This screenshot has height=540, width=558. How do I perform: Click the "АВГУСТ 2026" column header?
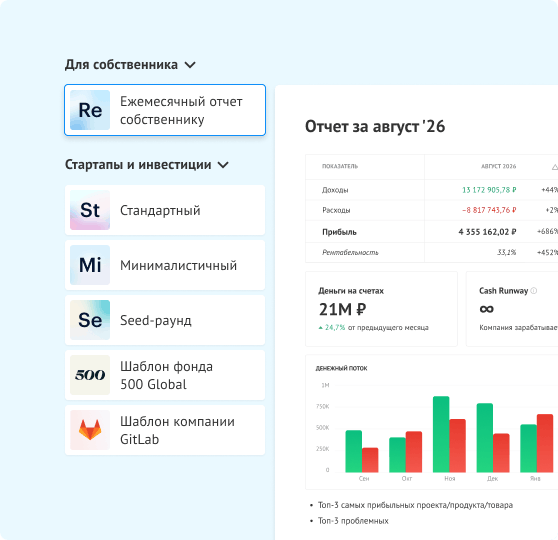[x=499, y=166]
